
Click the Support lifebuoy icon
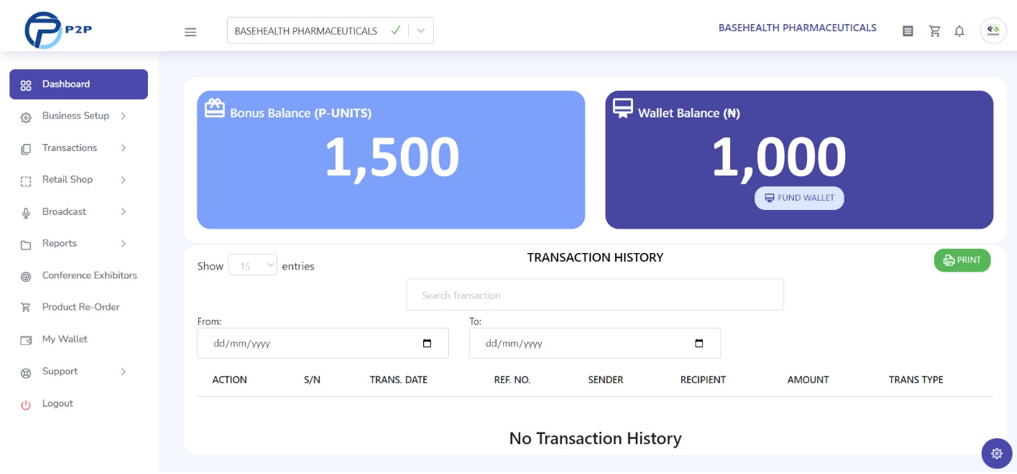tap(26, 373)
